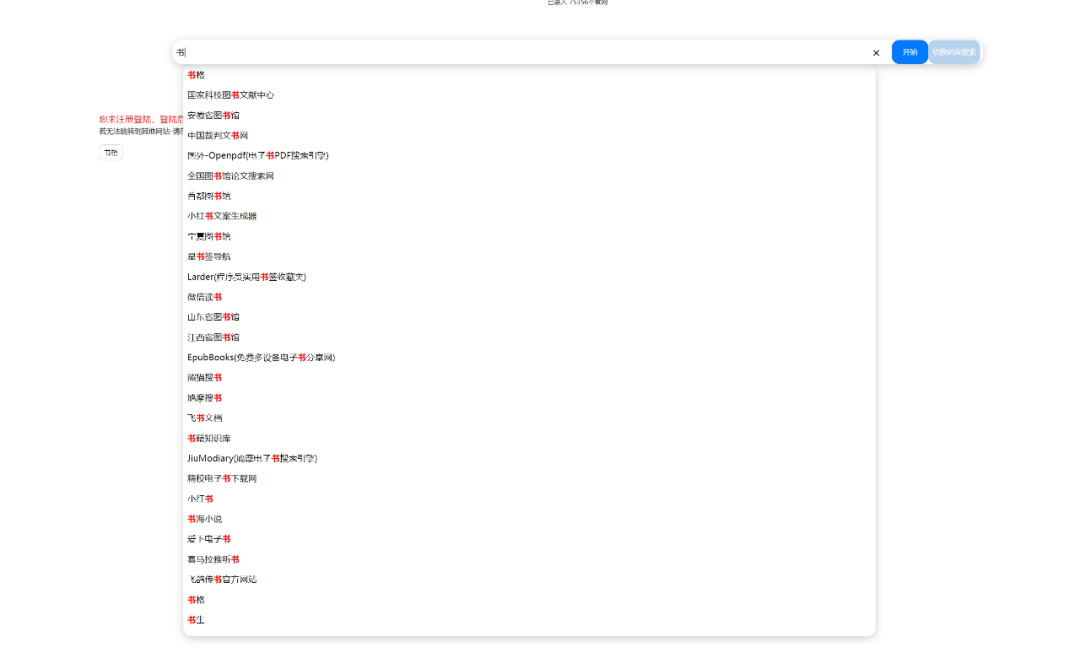The width and height of the screenshot is (1080, 653).
Task: Select 宁夏图书馆 suggestion
Action: pyautogui.click(x=529, y=236)
